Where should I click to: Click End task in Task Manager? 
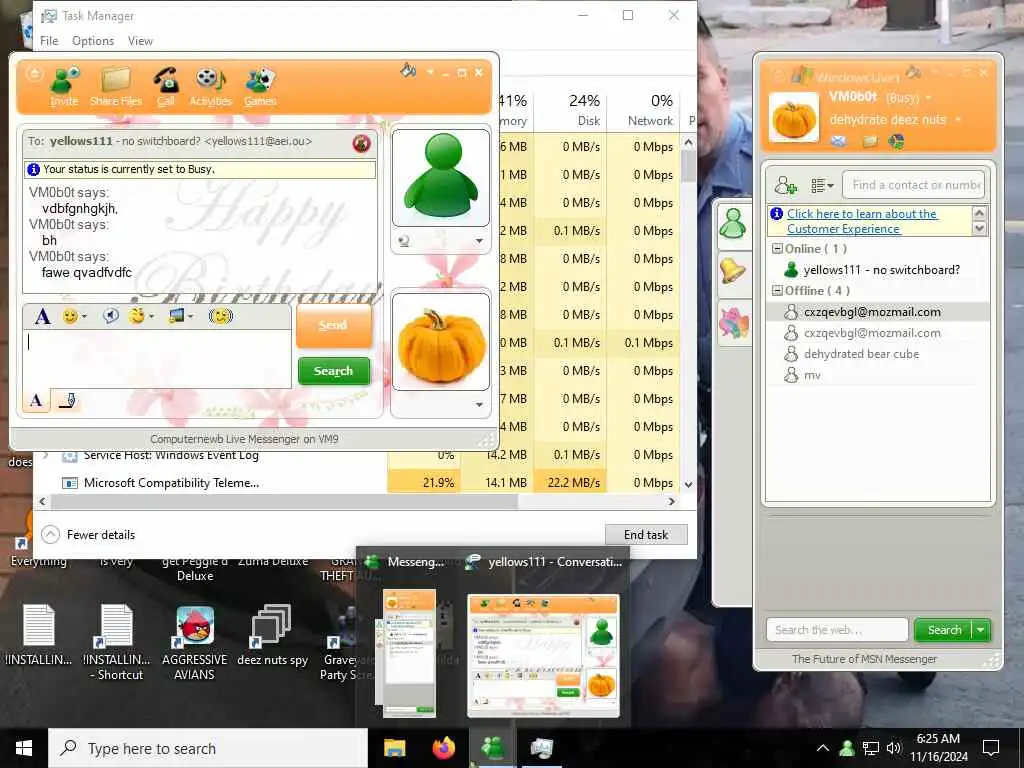coord(646,535)
